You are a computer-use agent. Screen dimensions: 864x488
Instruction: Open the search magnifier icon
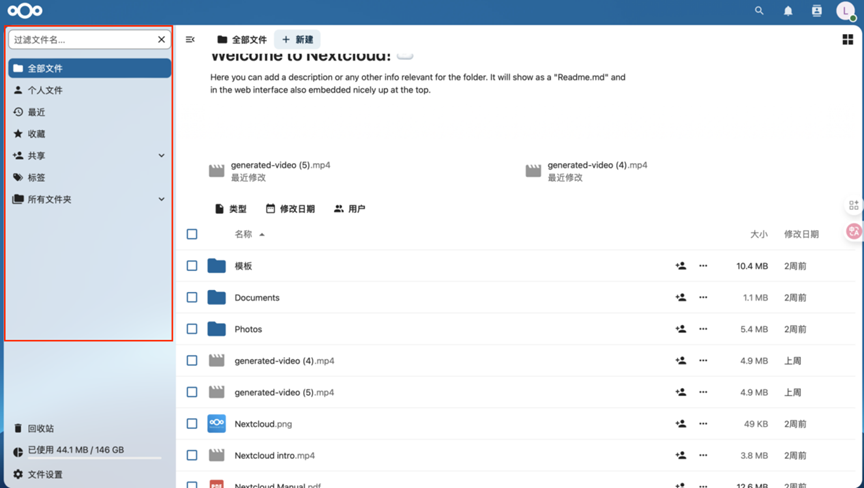[x=759, y=11]
